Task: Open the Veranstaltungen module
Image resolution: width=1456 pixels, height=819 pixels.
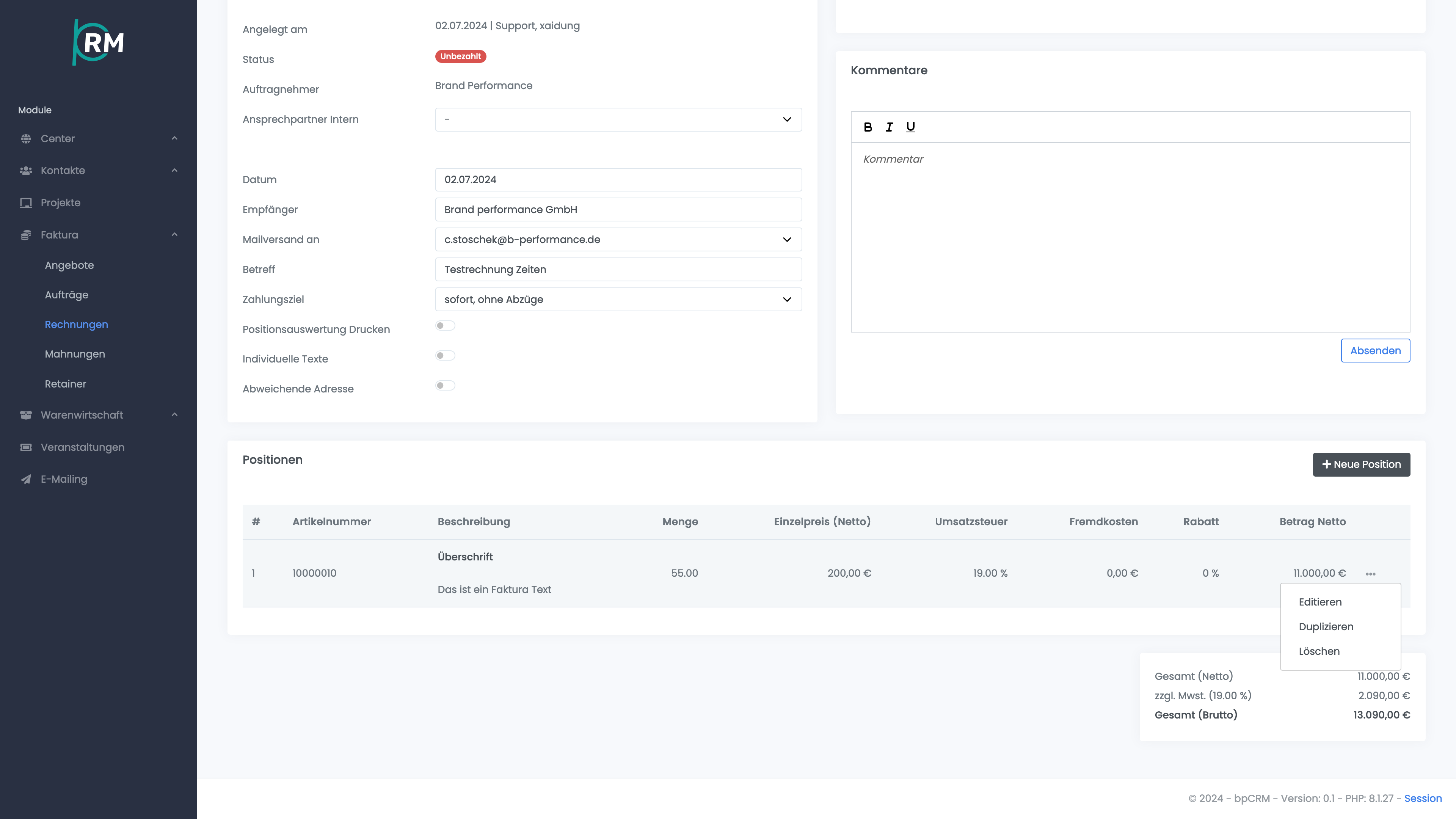Action: (x=83, y=448)
